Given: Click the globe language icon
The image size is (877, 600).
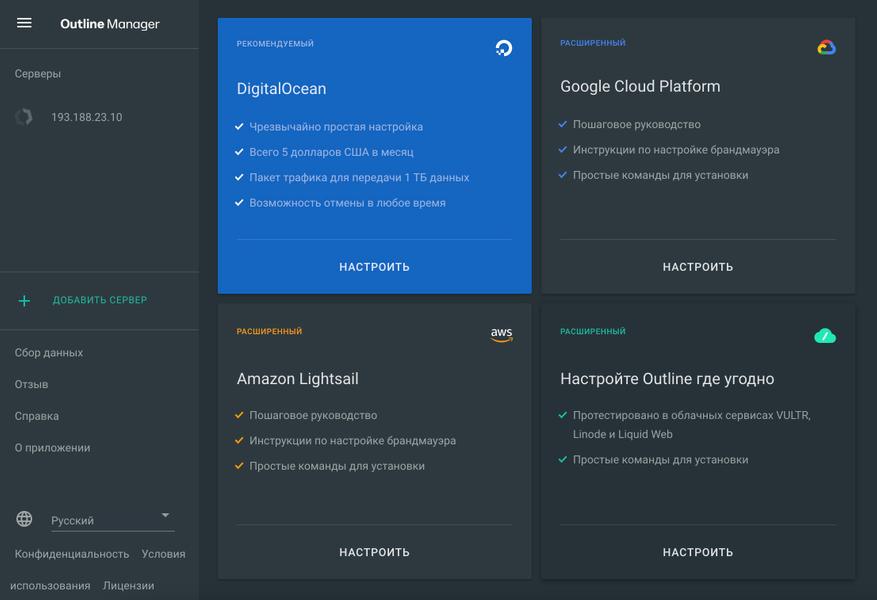Looking at the screenshot, I should tap(24, 519).
